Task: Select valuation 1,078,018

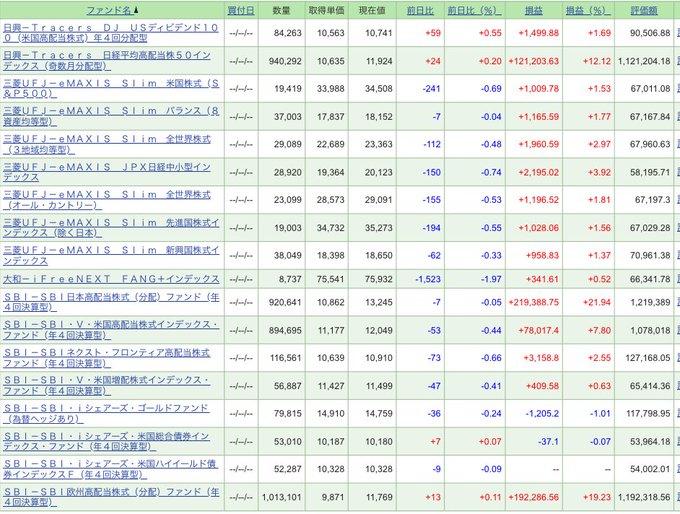Action: [x=651, y=331]
